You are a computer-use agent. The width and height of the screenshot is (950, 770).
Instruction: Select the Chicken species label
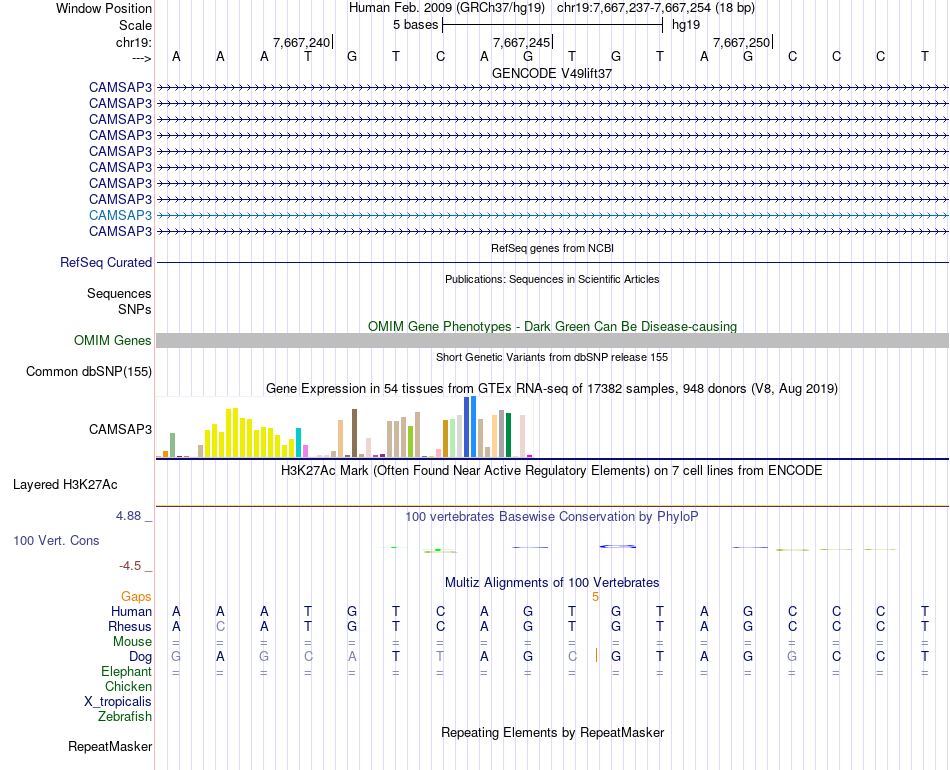click(128, 686)
